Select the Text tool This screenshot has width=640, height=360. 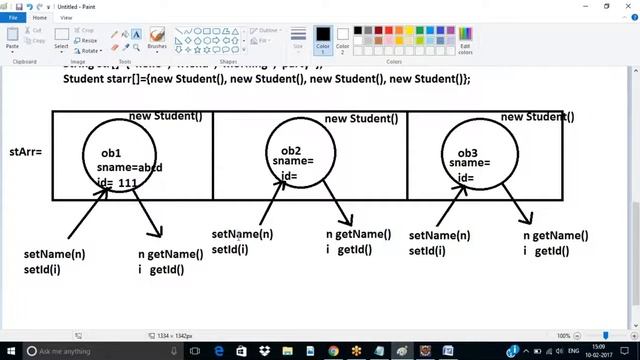[136, 35]
